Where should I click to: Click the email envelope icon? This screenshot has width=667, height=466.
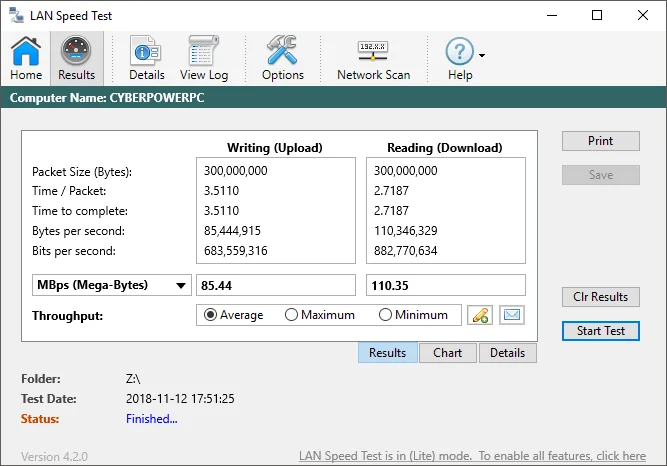tap(511, 315)
